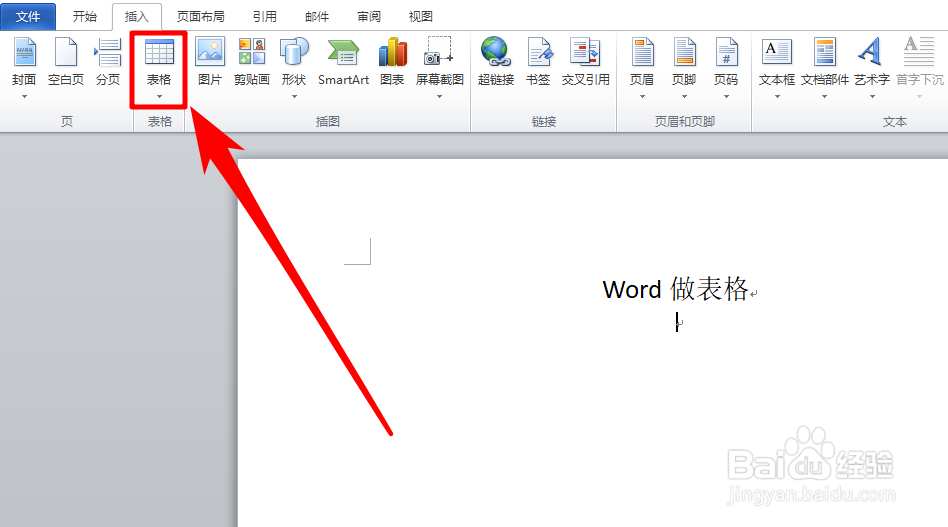
Task: Open the 页面布局 ribbon tab
Action: (201, 16)
